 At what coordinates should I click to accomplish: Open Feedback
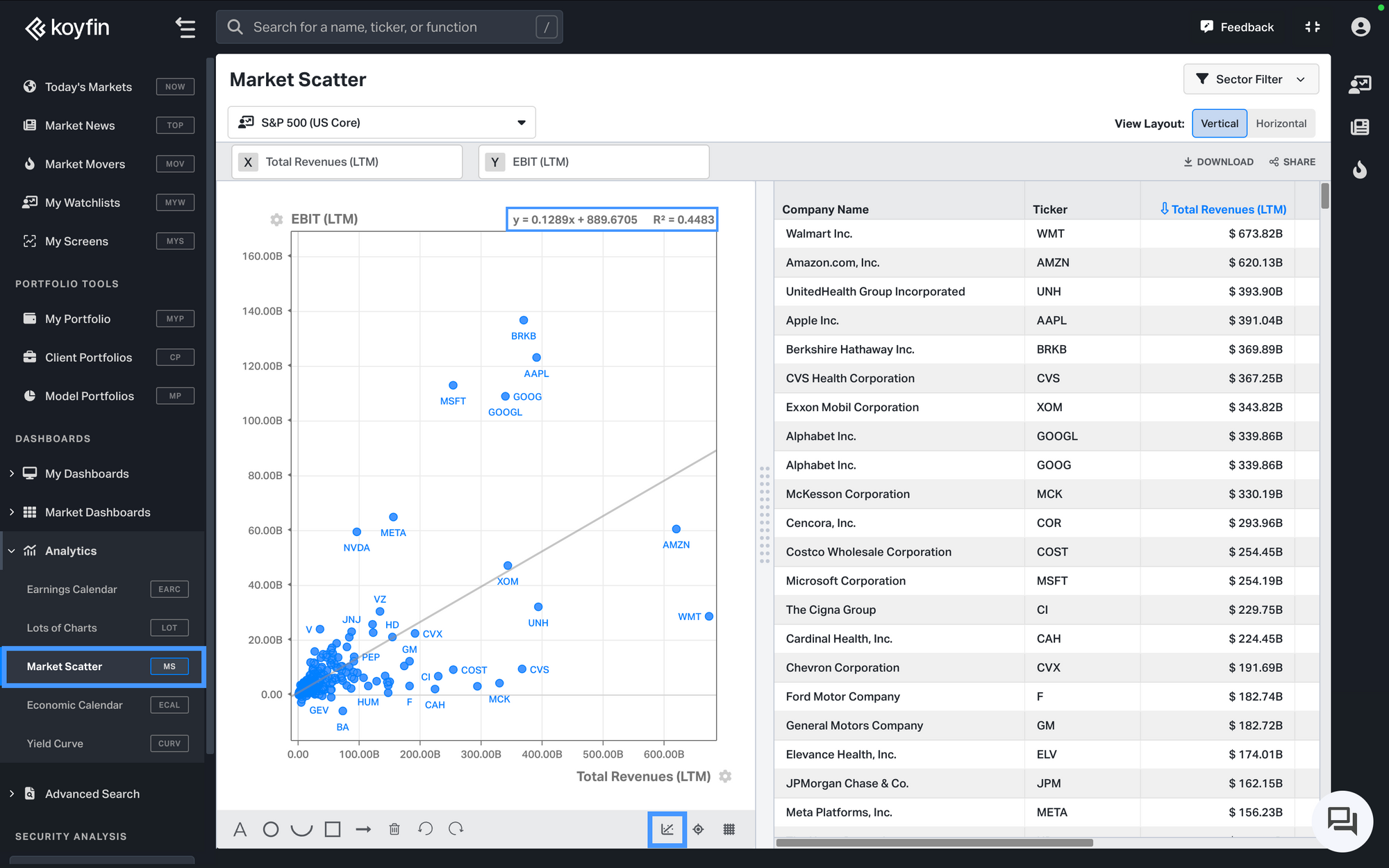tap(1237, 27)
